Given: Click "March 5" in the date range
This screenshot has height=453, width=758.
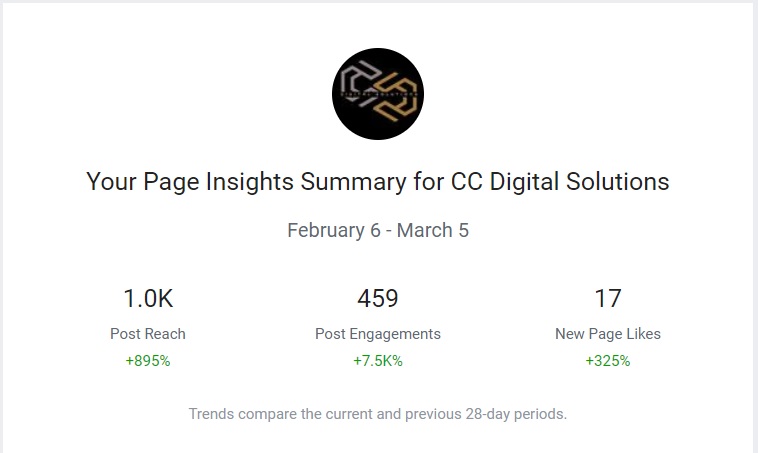Looking at the screenshot, I should [x=433, y=230].
